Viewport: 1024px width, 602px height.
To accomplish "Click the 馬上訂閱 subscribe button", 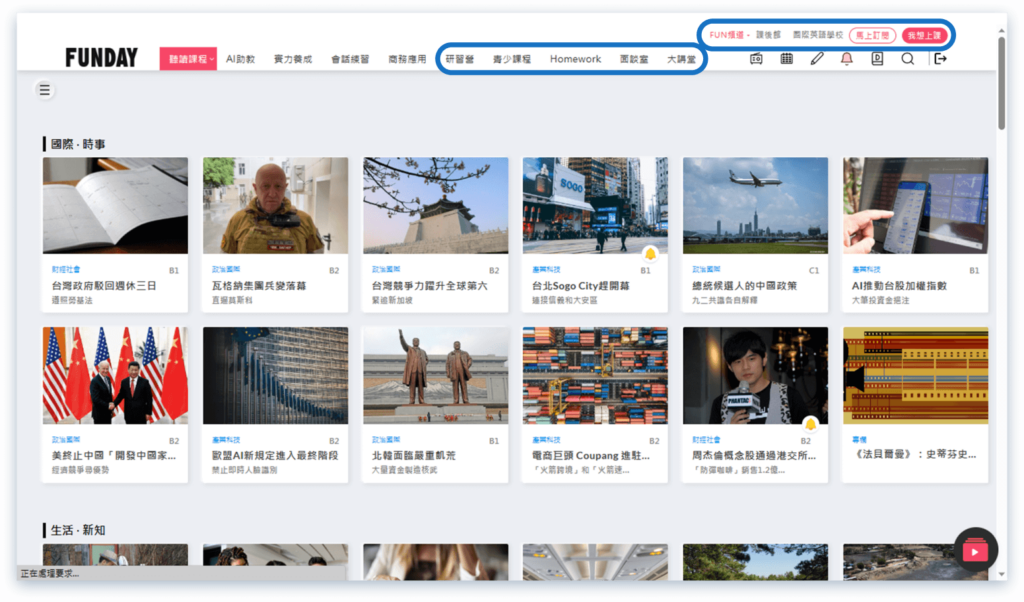I will pyautogui.click(x=872, y=35).
